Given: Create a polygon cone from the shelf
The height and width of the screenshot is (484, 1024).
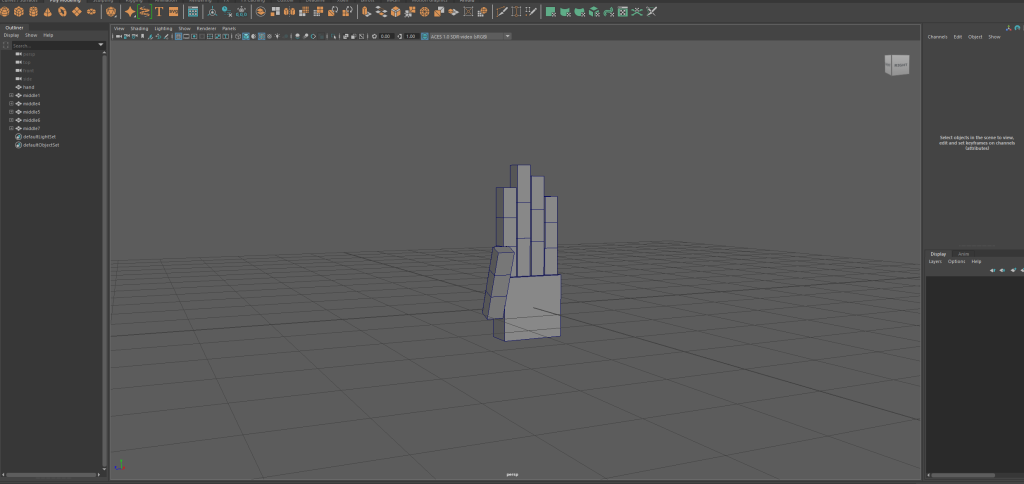Looking at the screenshot, I should tap(48, 12).
